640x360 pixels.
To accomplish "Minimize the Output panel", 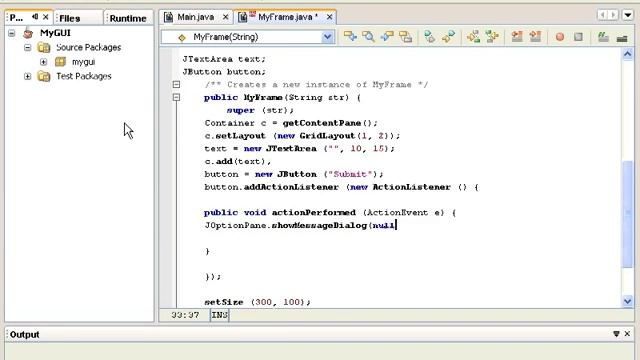I will [x=616, y=334].
